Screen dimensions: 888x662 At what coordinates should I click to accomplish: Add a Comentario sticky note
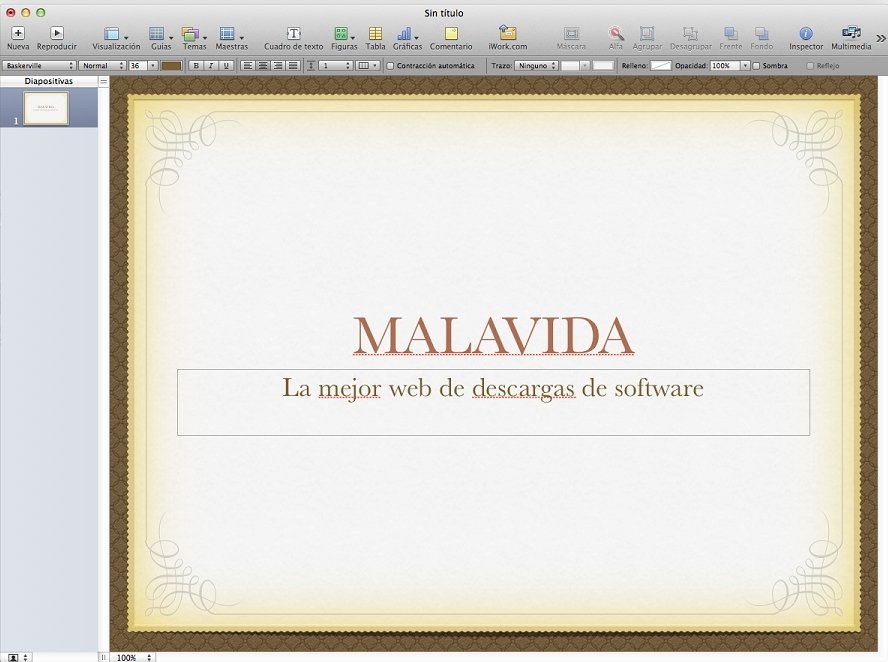tap(451, 38)
